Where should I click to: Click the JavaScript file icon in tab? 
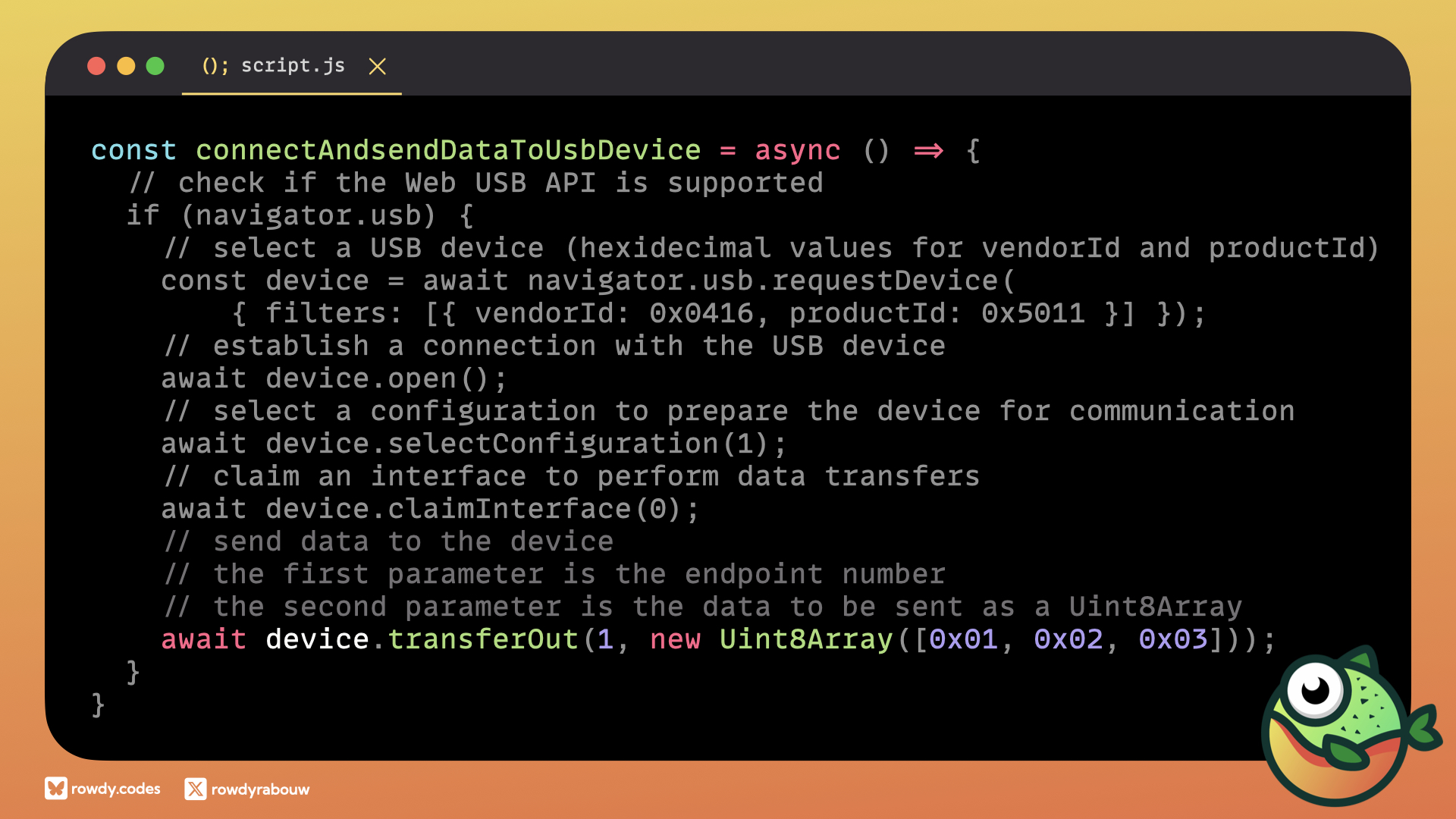point(215,66)
